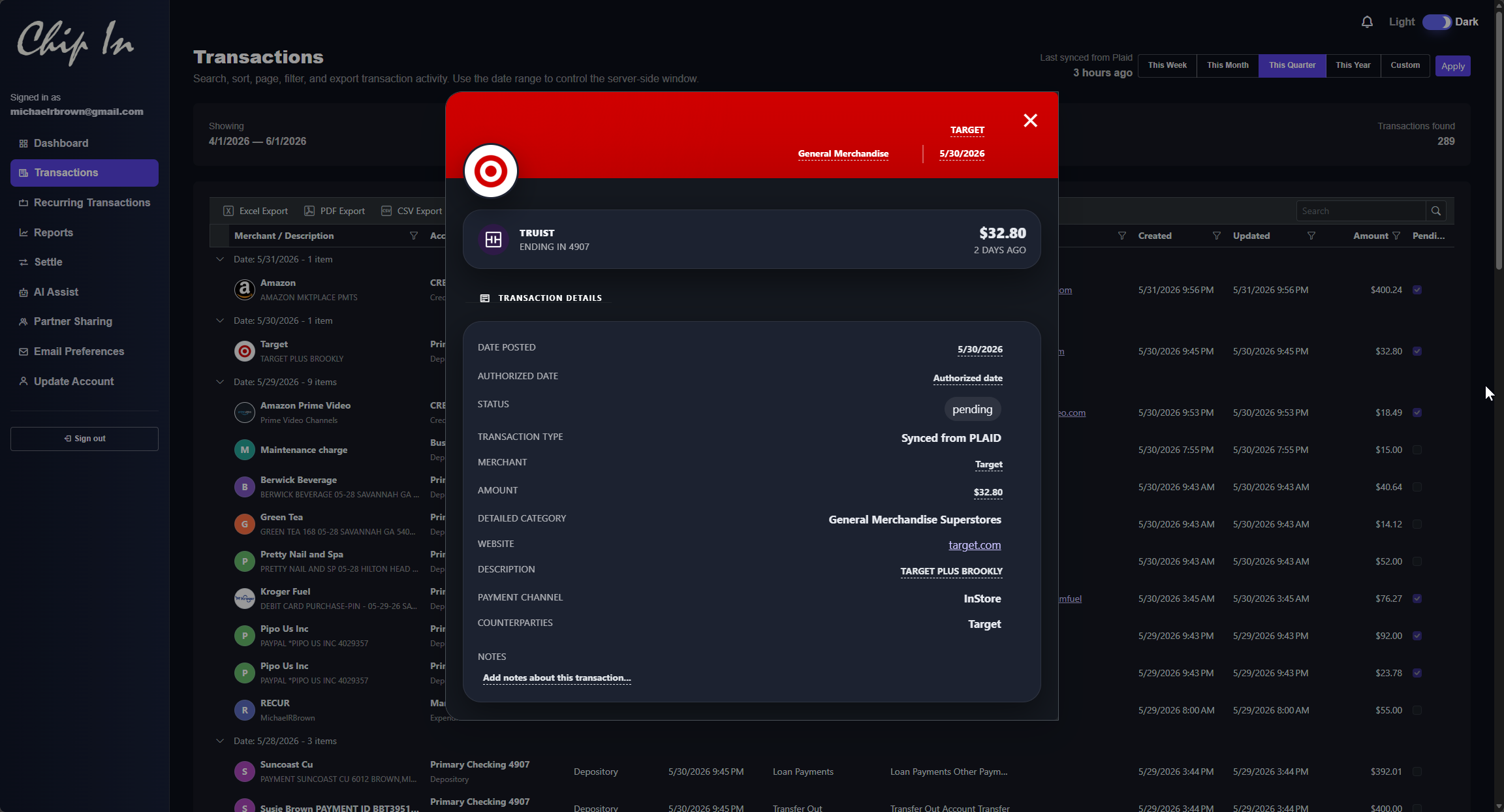This screenshot has width=1504, height=812.
Task: Toggle the Light/Dark theme switch
Action: tap(1437, 22)
